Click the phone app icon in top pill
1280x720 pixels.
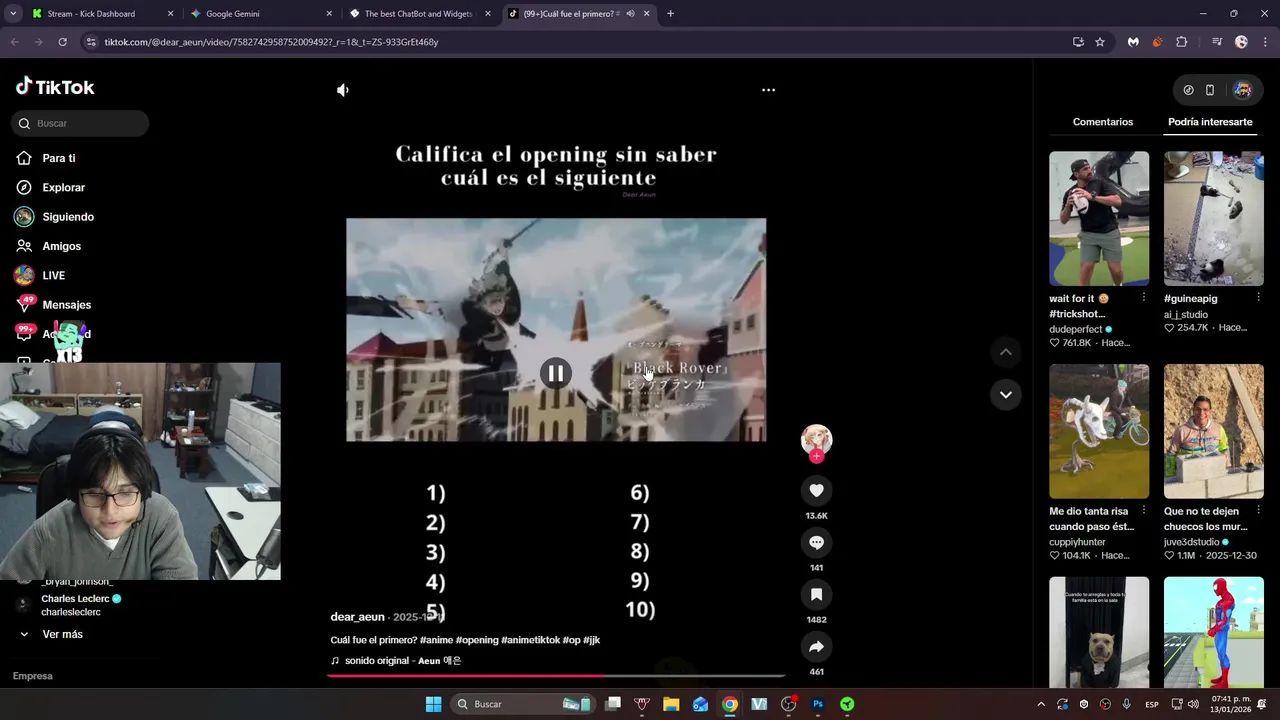pyautogui.click(x=1210, y=90)
